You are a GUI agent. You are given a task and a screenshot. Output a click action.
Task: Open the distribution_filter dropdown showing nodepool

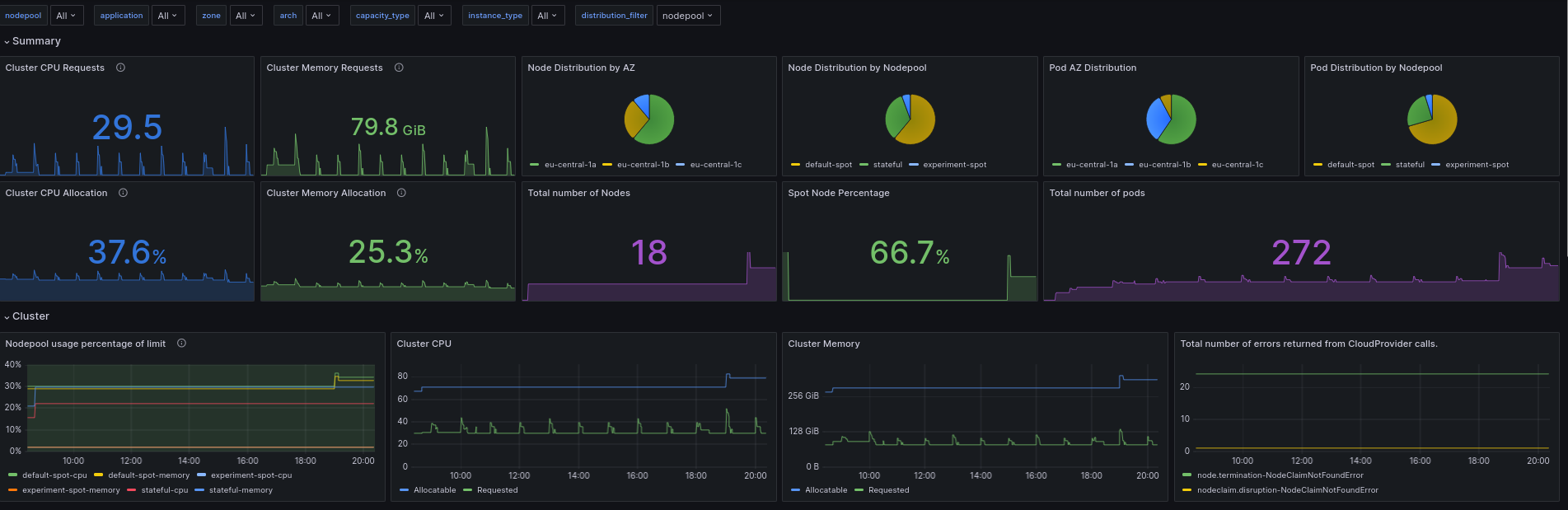coord(688,16)
